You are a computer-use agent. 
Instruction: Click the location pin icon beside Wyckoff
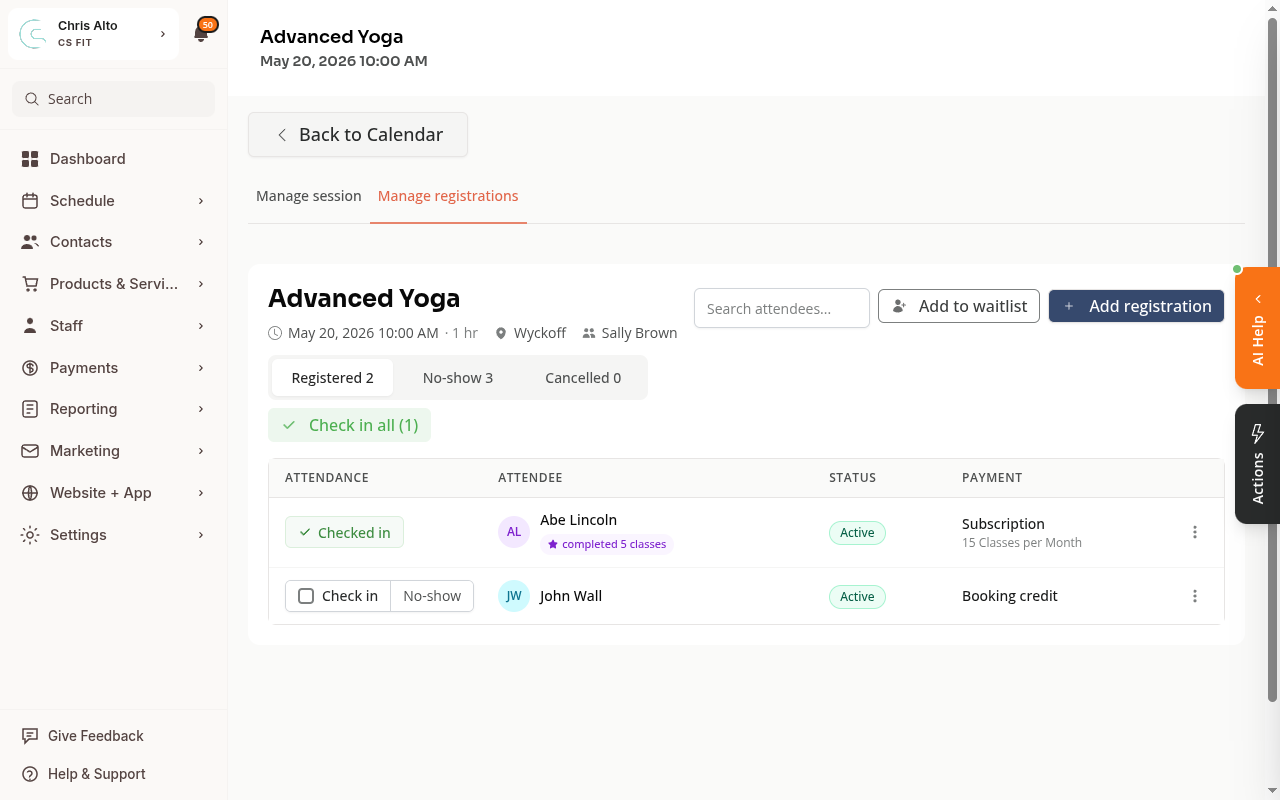point(501,333)
